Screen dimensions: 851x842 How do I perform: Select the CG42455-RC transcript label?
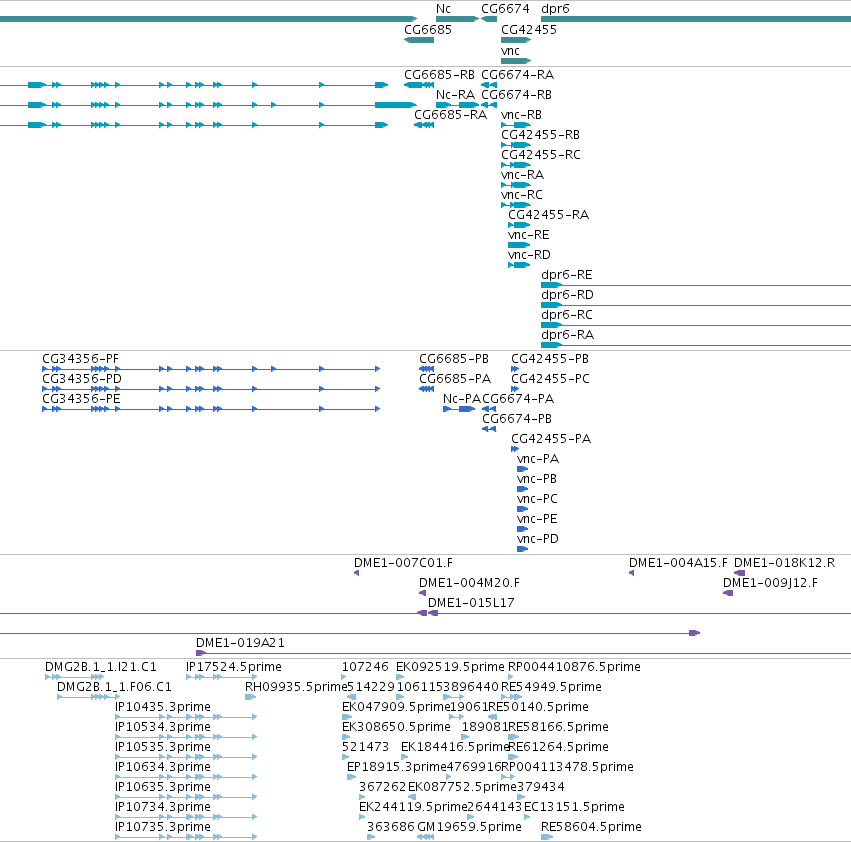pos(541,155)
